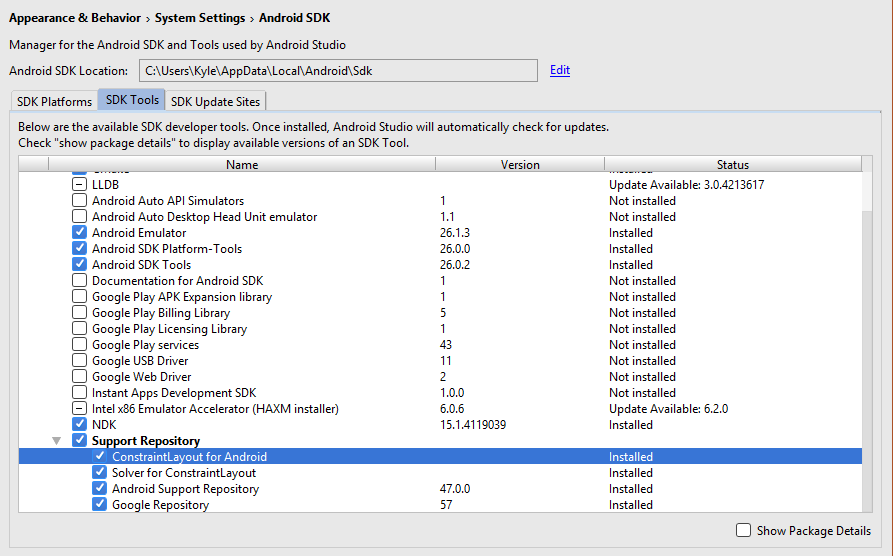Check Android Auto Desktop Head Unit emulator
893x556 pixels.
[79, 216]
